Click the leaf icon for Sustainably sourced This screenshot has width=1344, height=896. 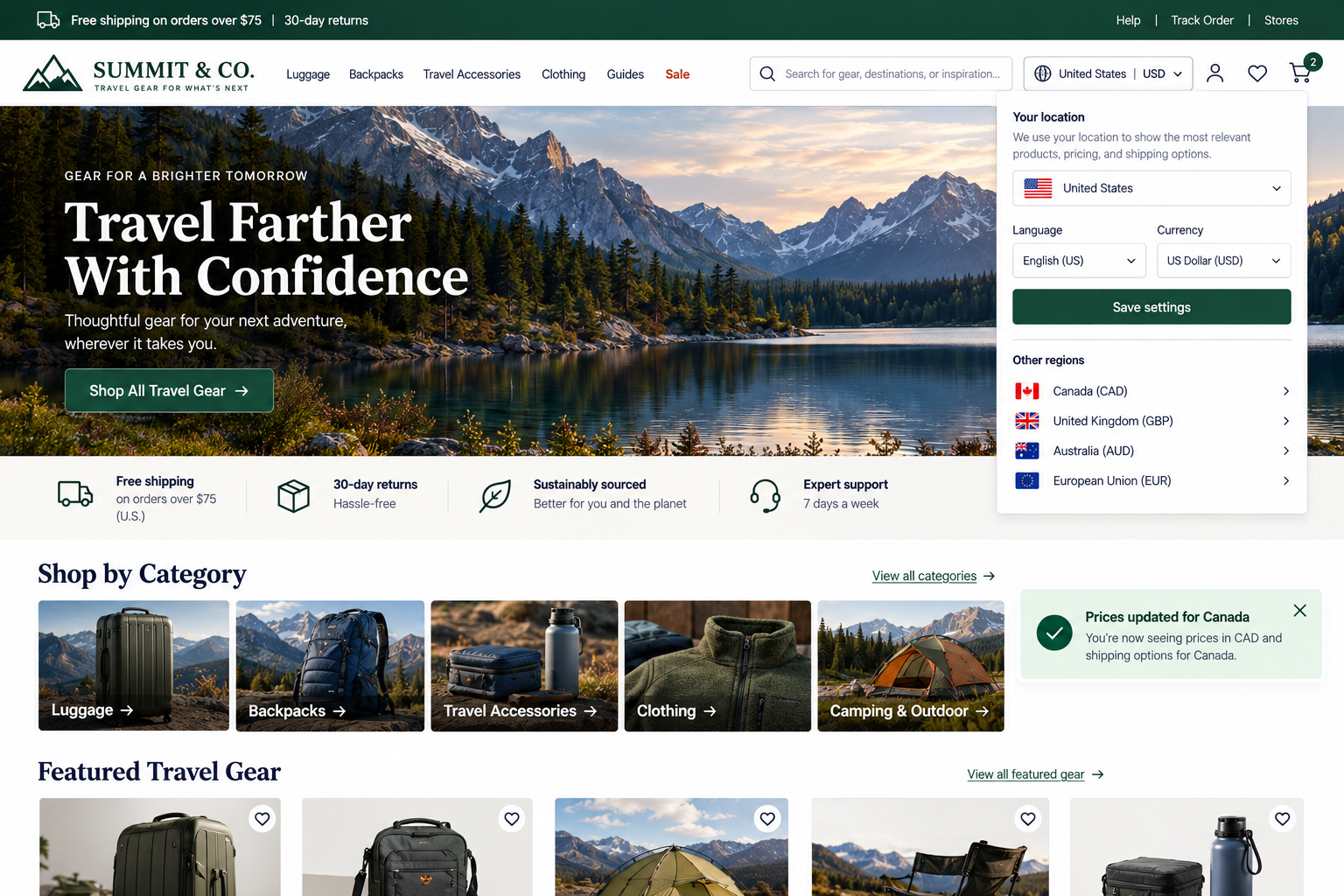point(495,496)
